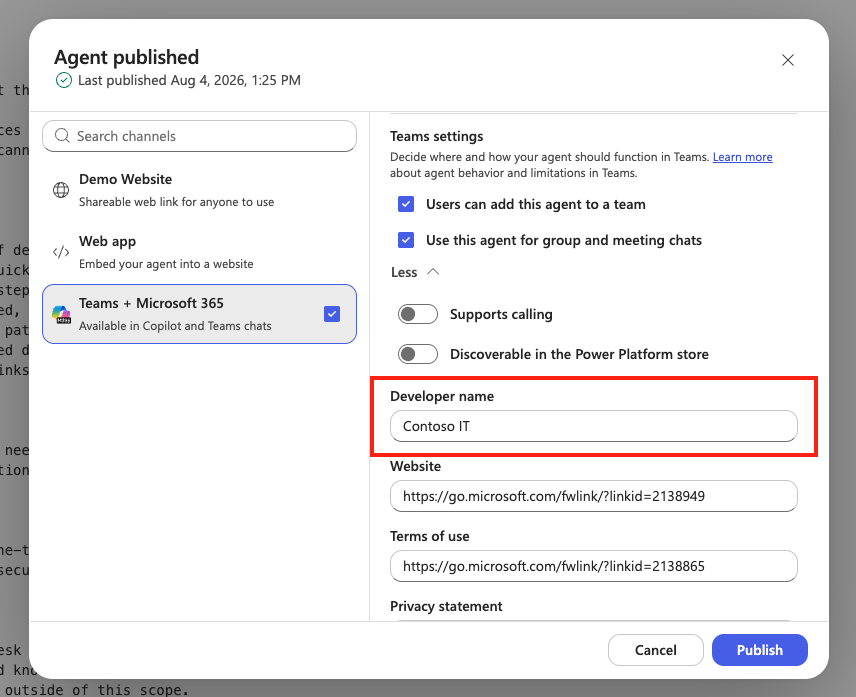Click the Website label
The height and width of the screenshot is (697, 856).
pyautogui.click(x=415, y=467)
